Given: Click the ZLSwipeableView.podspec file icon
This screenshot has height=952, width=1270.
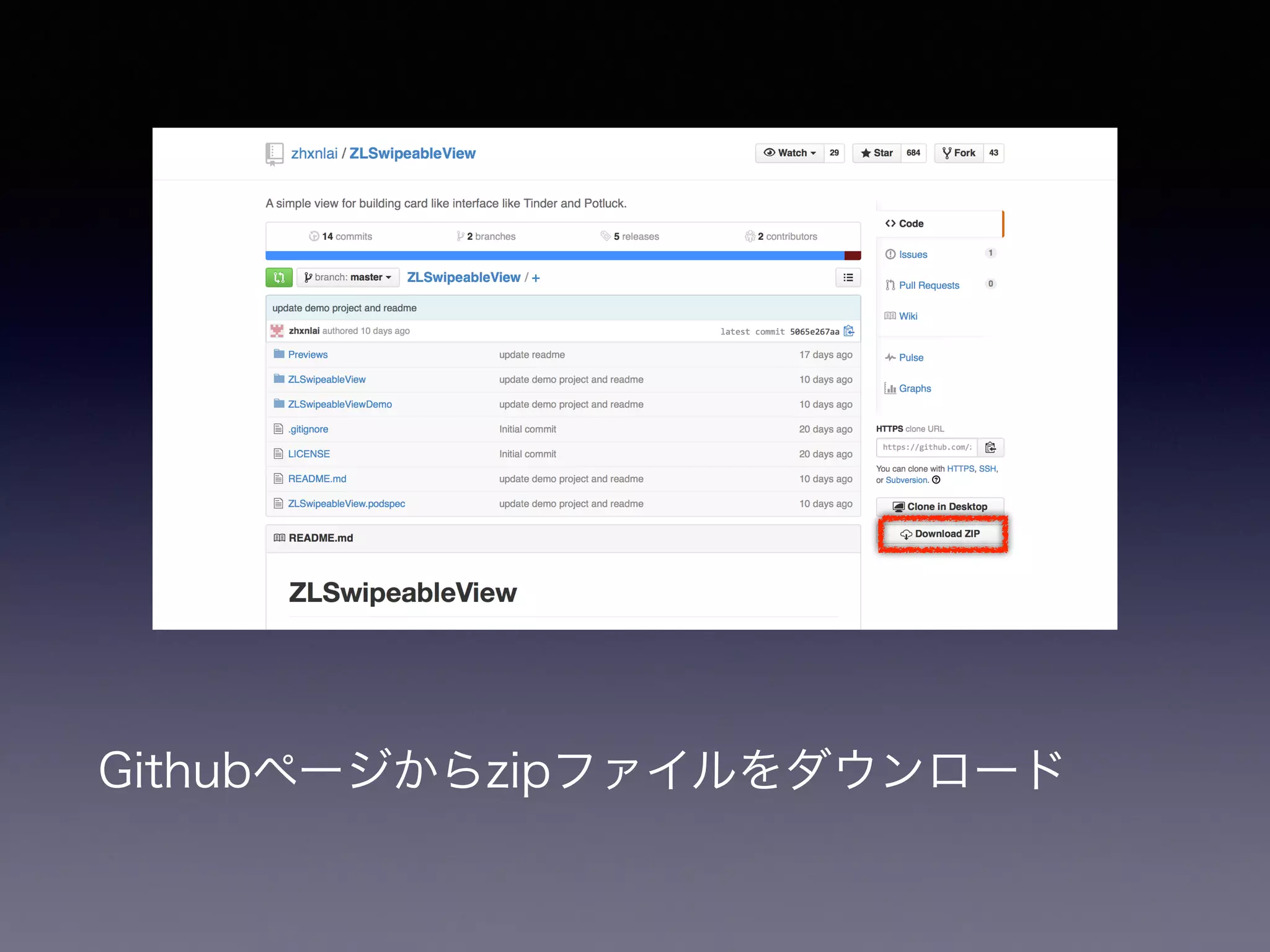Looking at the screenshot, I should tap(278, 503).
